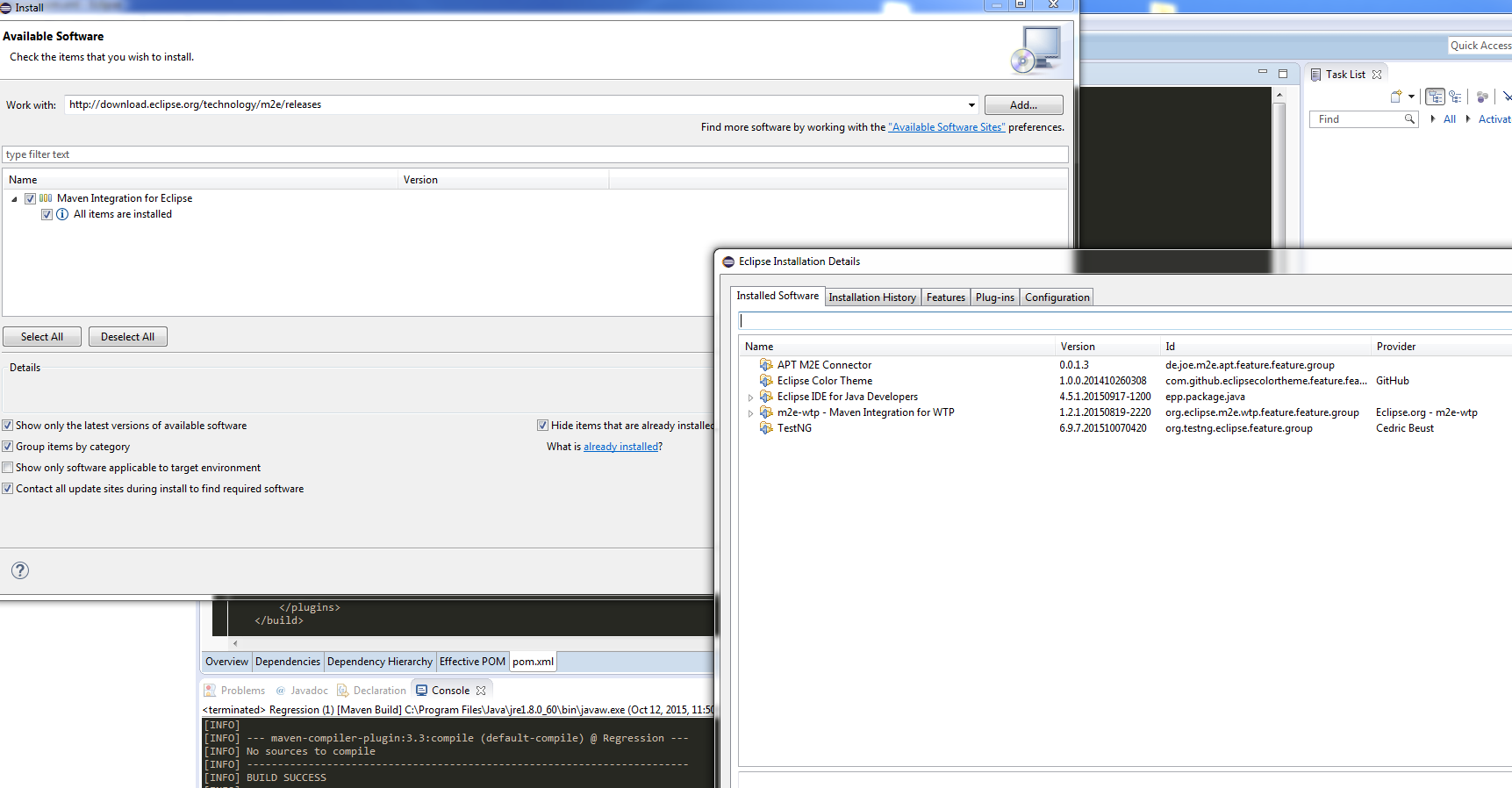1512x788 pixels.
Task: Open the Configuration tab
Action: click(1057, 297)
